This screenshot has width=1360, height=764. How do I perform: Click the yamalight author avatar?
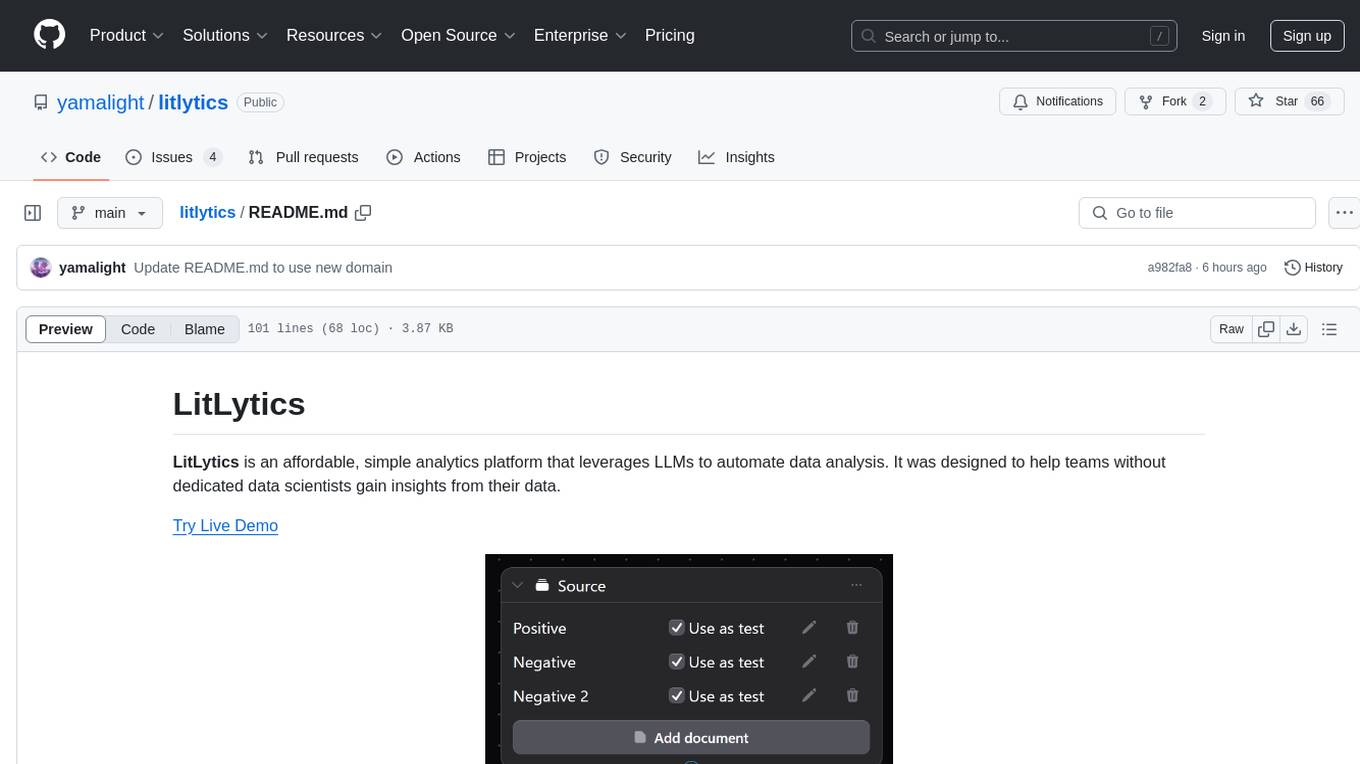coord(41,267)
